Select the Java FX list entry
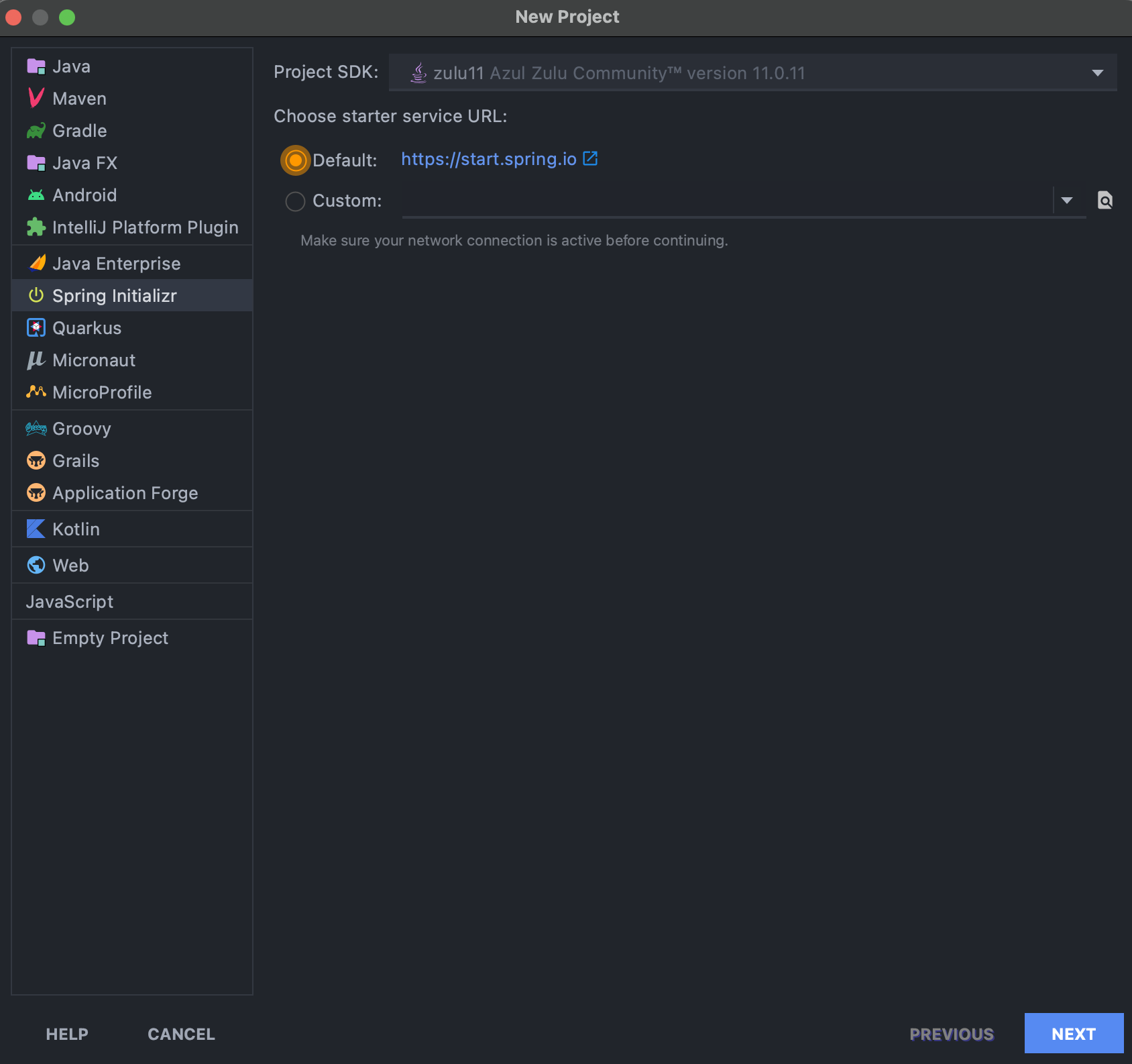This screenshot has width=1132, height=1064. pyautogui.click(x=132, y=163)
